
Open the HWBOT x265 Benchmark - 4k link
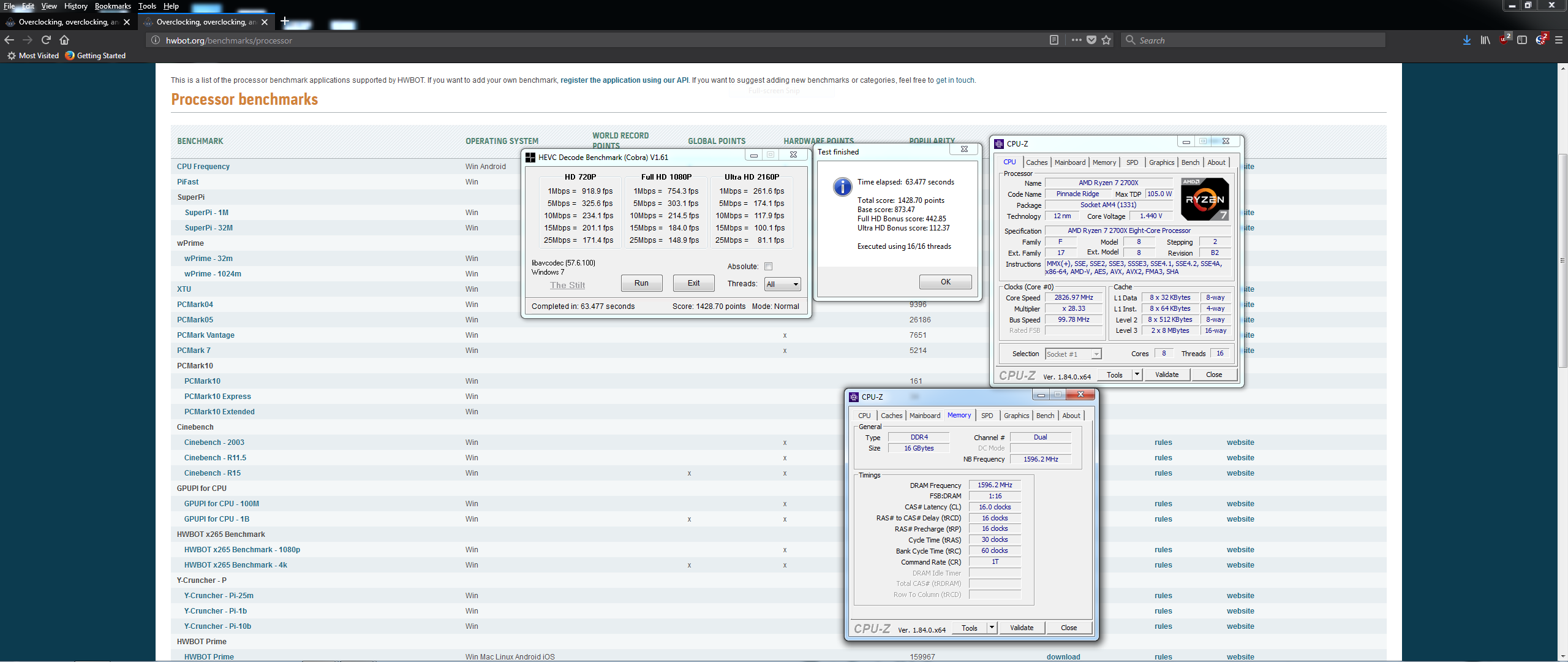[x=236, y=565]
